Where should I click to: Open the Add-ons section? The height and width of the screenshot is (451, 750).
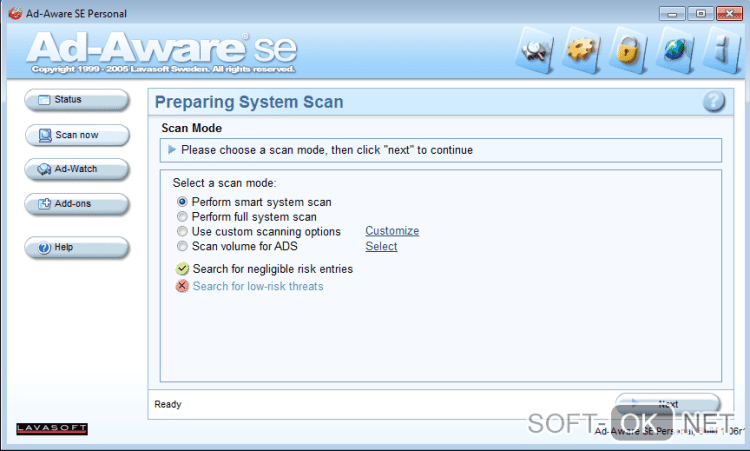[x=77, y=204]
